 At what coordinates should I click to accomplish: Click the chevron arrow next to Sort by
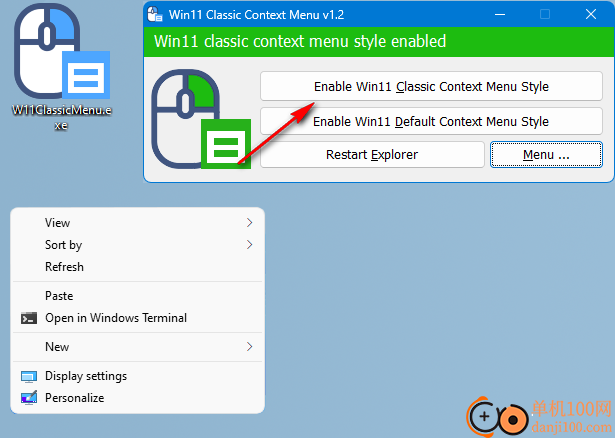pyautogui.click(x=249, y=245)
